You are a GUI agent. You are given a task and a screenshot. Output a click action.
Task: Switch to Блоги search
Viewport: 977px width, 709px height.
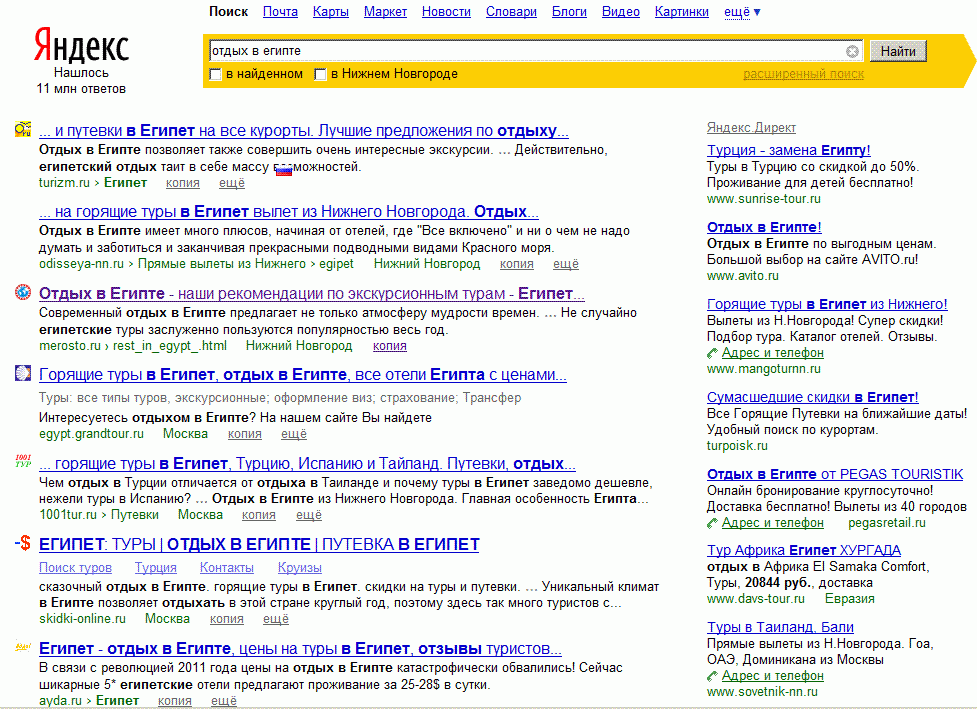570,12
